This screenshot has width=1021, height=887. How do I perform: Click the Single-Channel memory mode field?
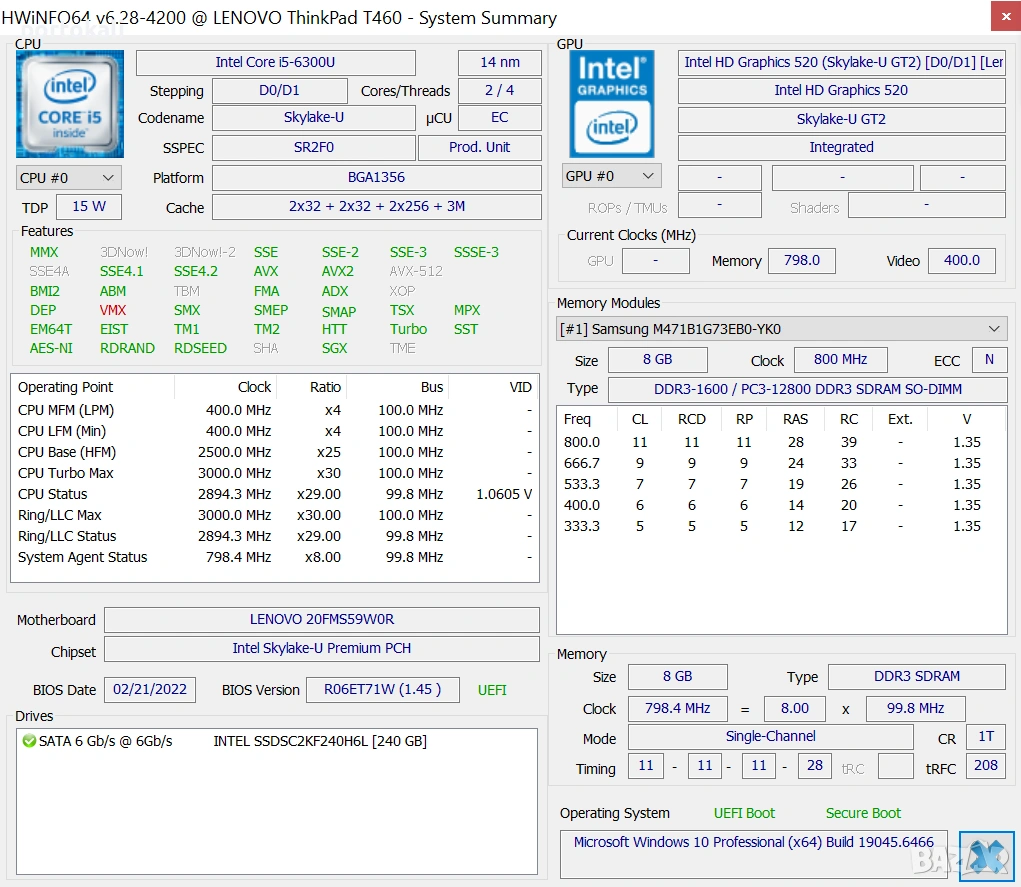[x=770, y=736]
